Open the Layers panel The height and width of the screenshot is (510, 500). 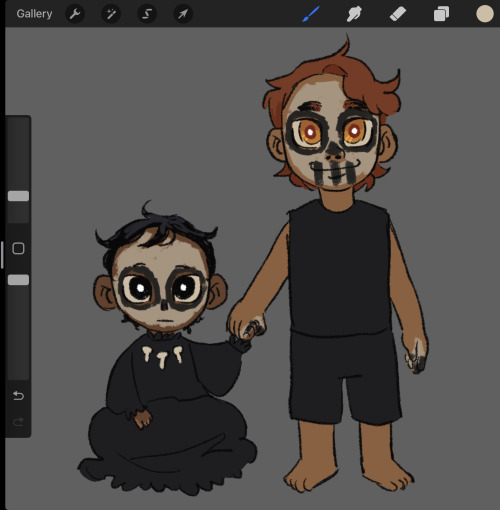click(x=441, y=14)
